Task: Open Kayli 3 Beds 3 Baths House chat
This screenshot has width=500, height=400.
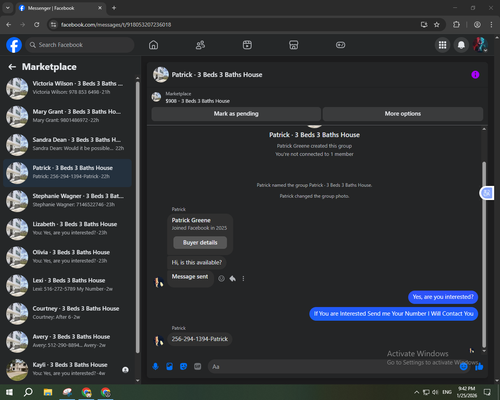Action: click(68, 370)
